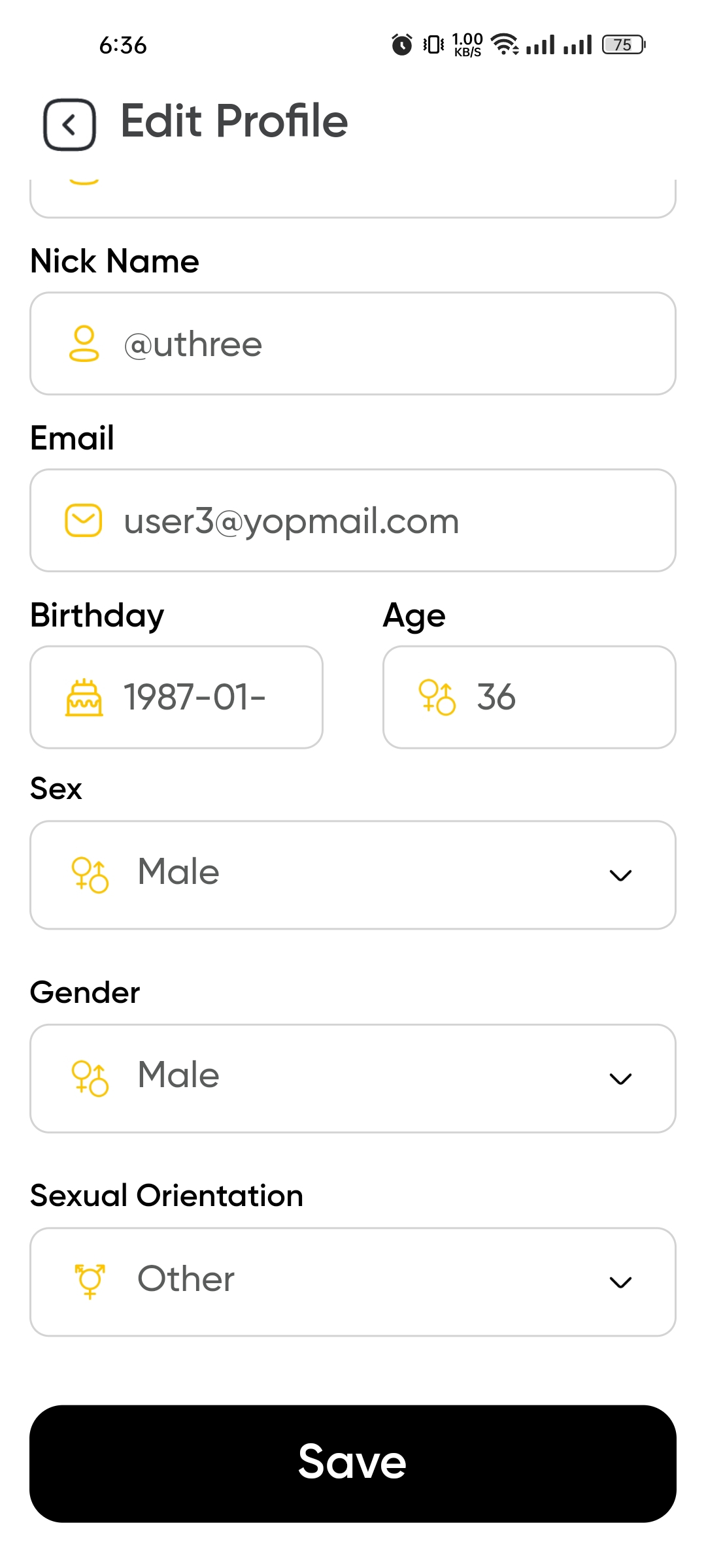Image resolution: width=706 pixels, height=1568 pixels.
Task: Tap the birthday cake icon
Action: coord(84,698)
